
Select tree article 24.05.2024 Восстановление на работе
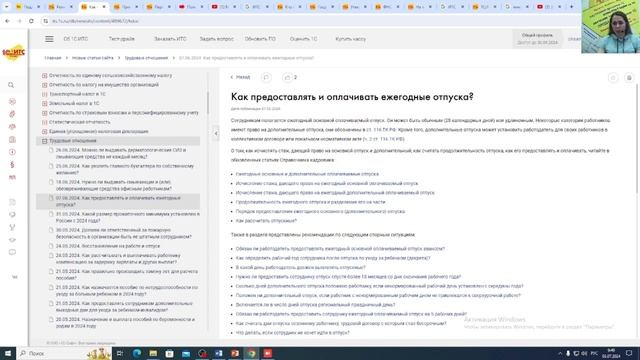[x=108, y=246]
